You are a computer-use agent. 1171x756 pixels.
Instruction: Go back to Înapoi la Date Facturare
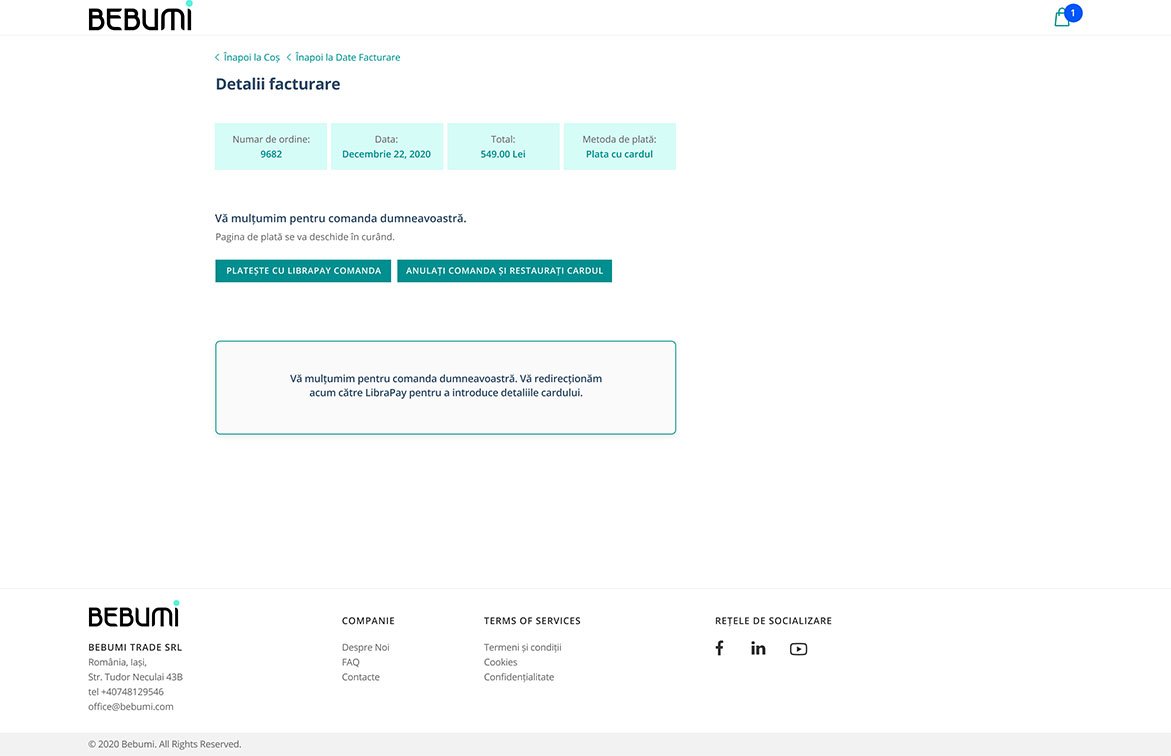click(x=346, y=58)
